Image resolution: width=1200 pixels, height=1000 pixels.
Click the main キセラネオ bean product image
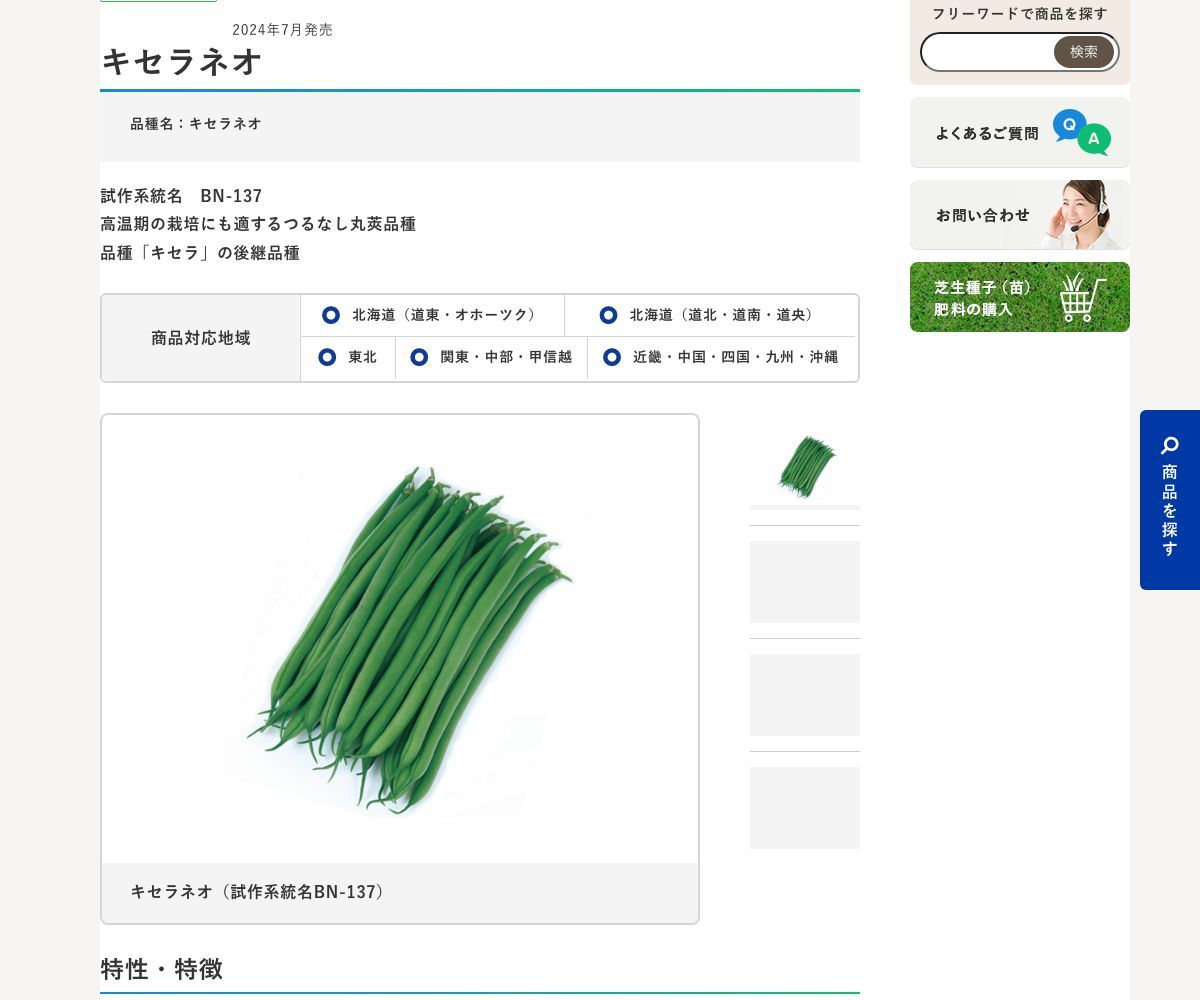pos(400,640)
